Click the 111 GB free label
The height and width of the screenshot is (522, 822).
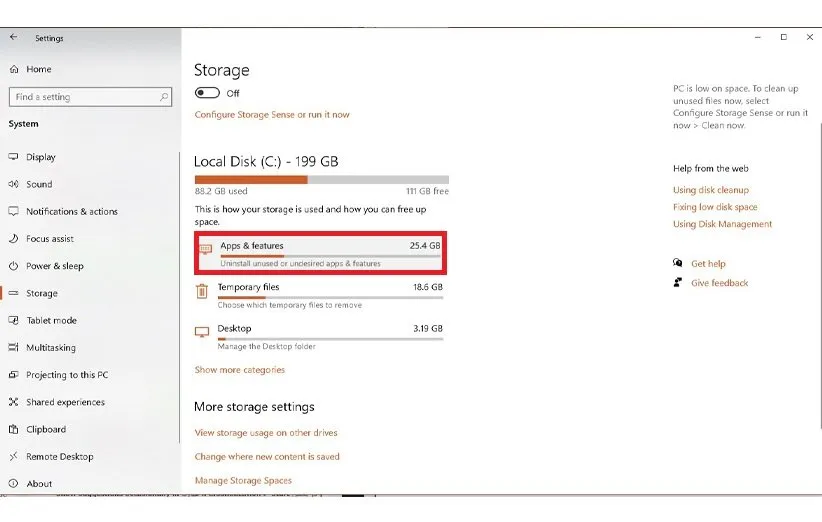click(427, 191)
